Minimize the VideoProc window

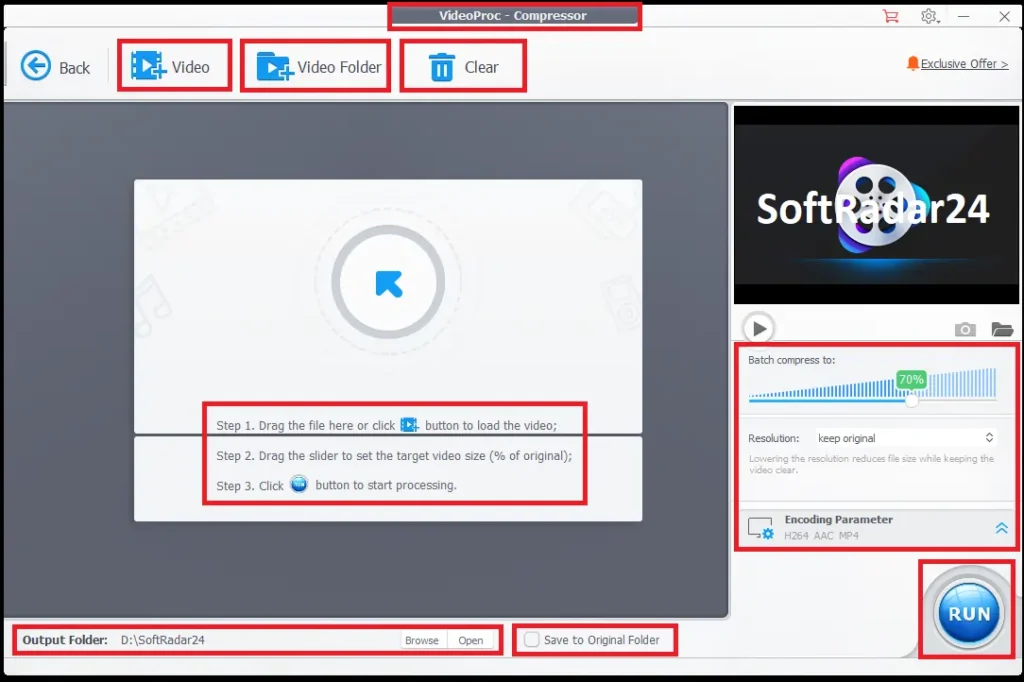(x=963, y=16)
